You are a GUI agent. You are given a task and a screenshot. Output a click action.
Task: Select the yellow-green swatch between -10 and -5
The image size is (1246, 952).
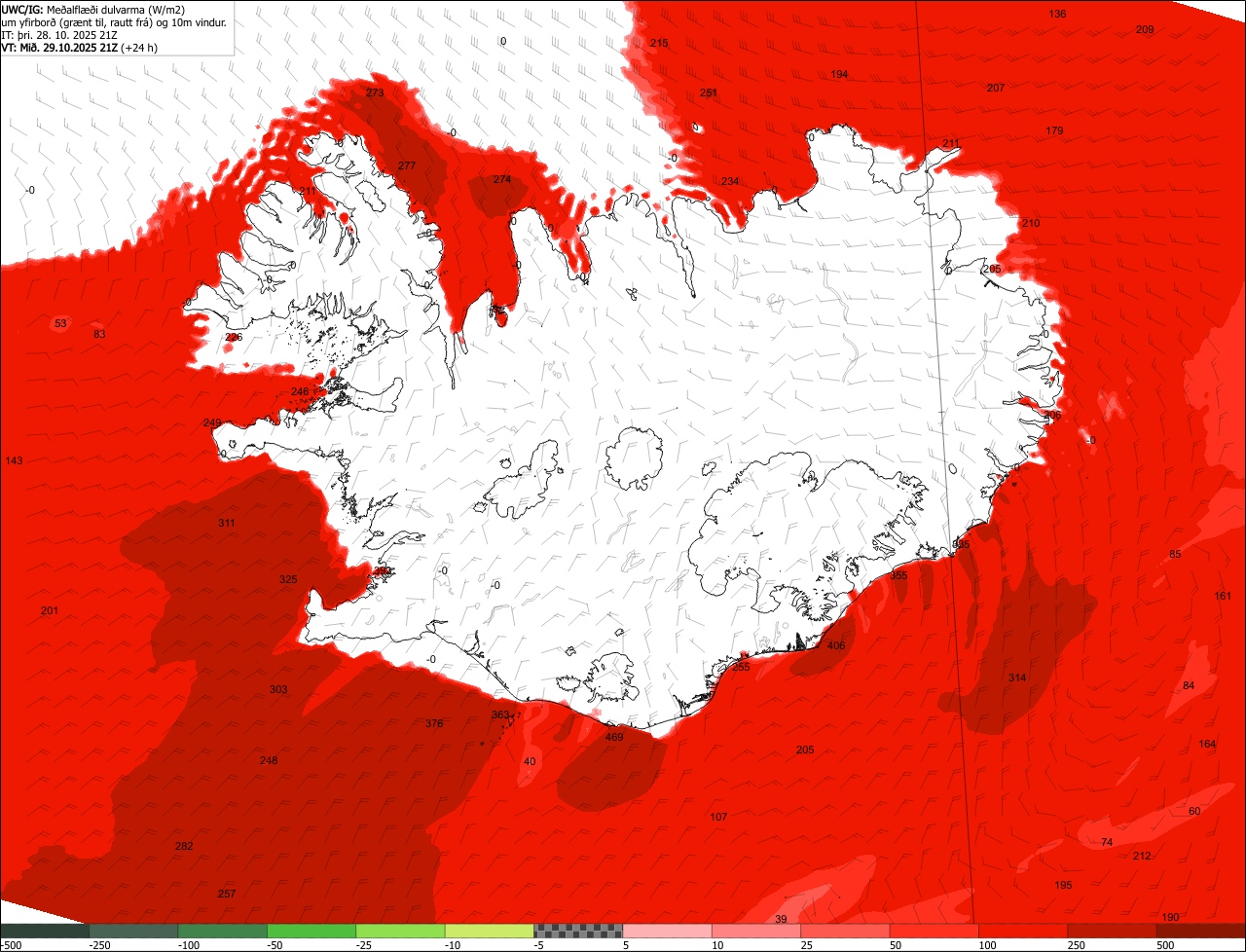click(x=490, y=931)
